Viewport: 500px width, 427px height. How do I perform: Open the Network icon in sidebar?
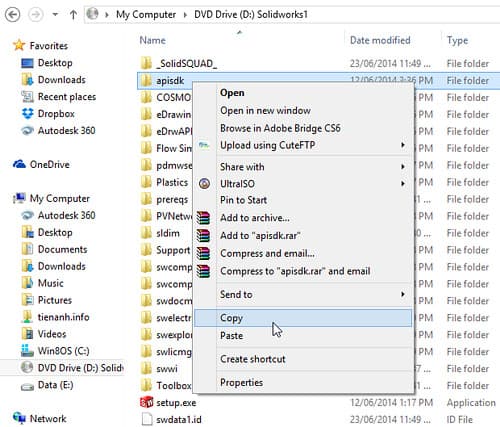tap(19, 418)
